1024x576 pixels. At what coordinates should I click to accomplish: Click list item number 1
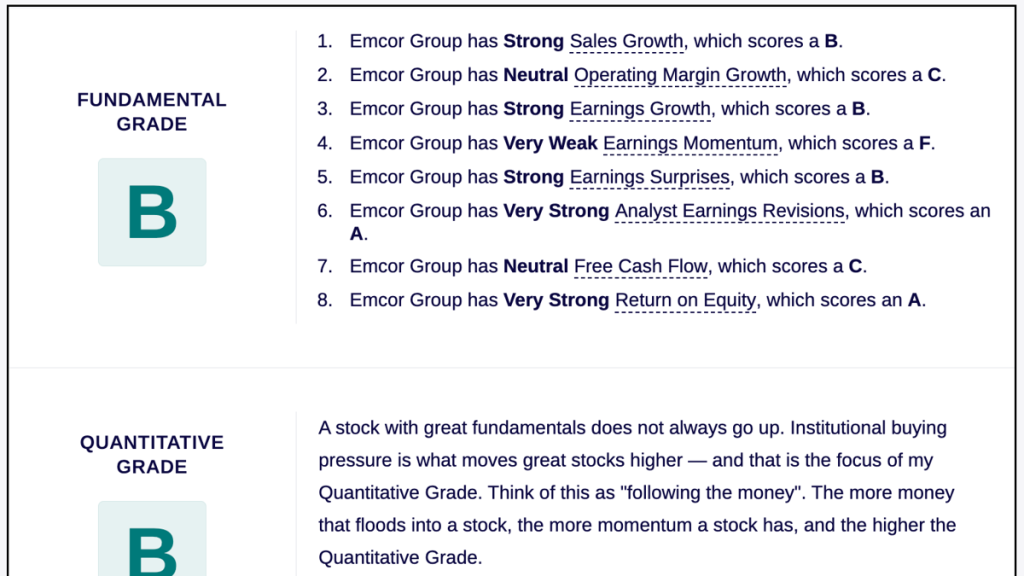point(580,41)
